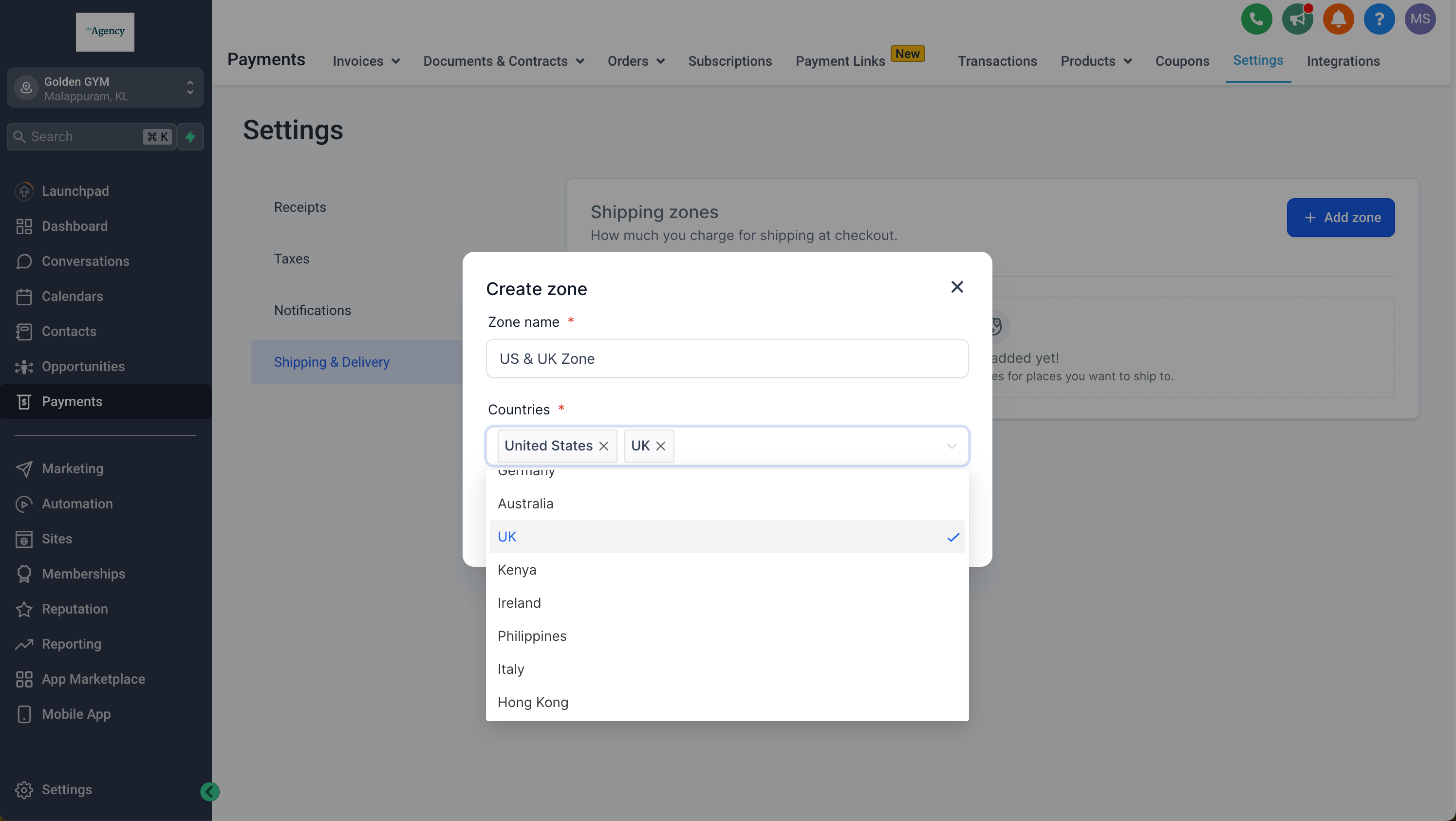Collapse sidebar with green arrow button

210,791
